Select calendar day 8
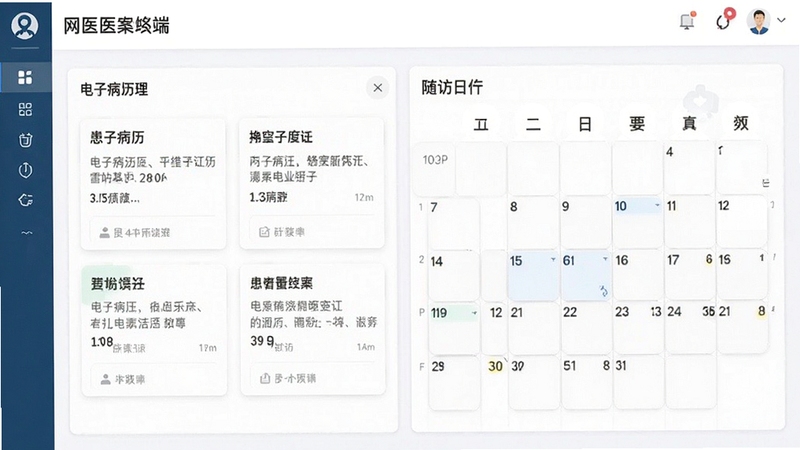 coord(533,222)
